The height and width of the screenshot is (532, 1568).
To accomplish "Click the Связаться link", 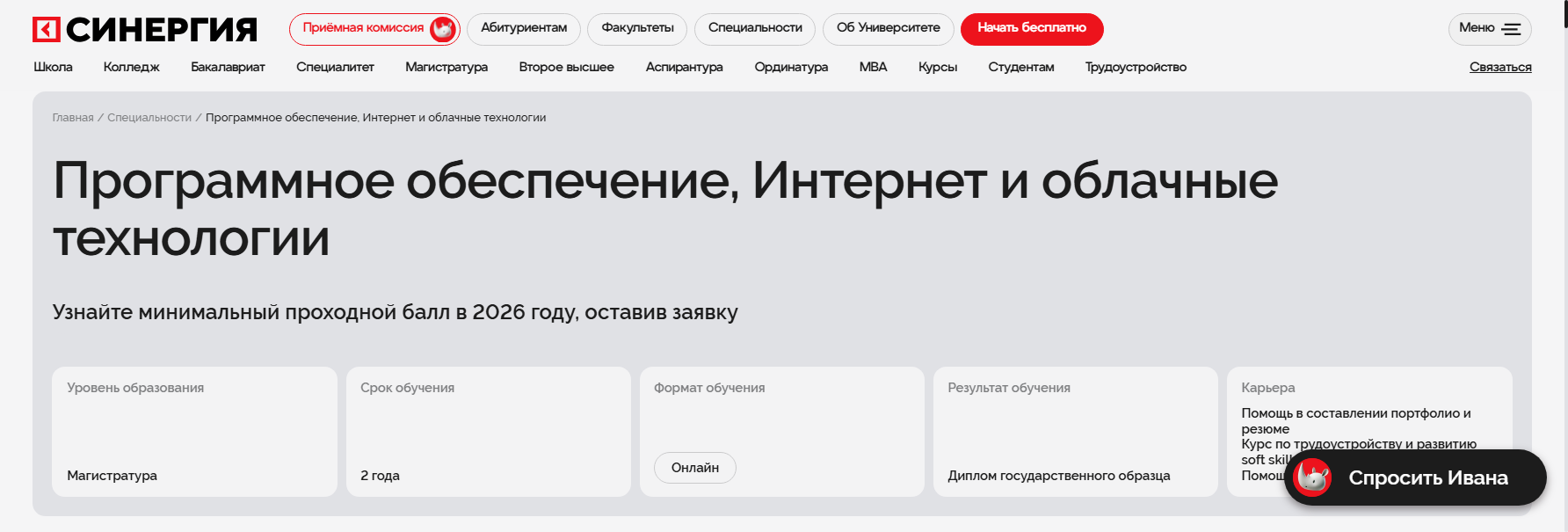I will pyautogui.click(x=1500, y=67).
